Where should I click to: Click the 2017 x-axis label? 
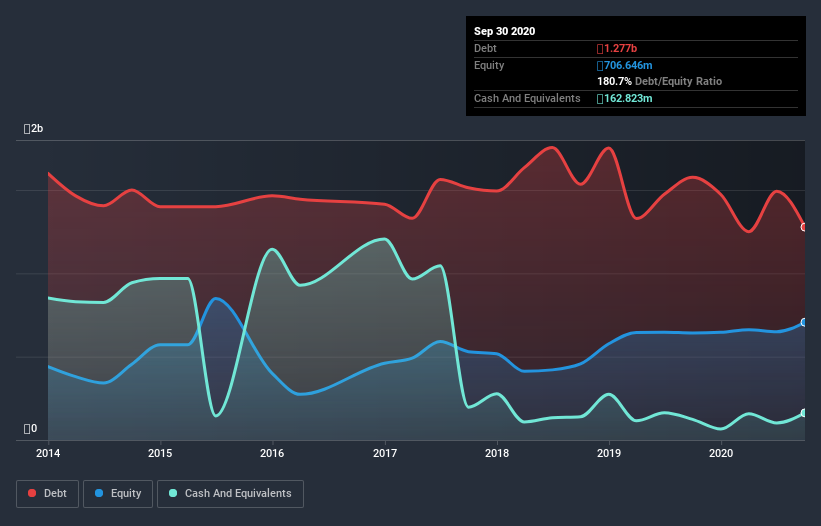point(385,453)
